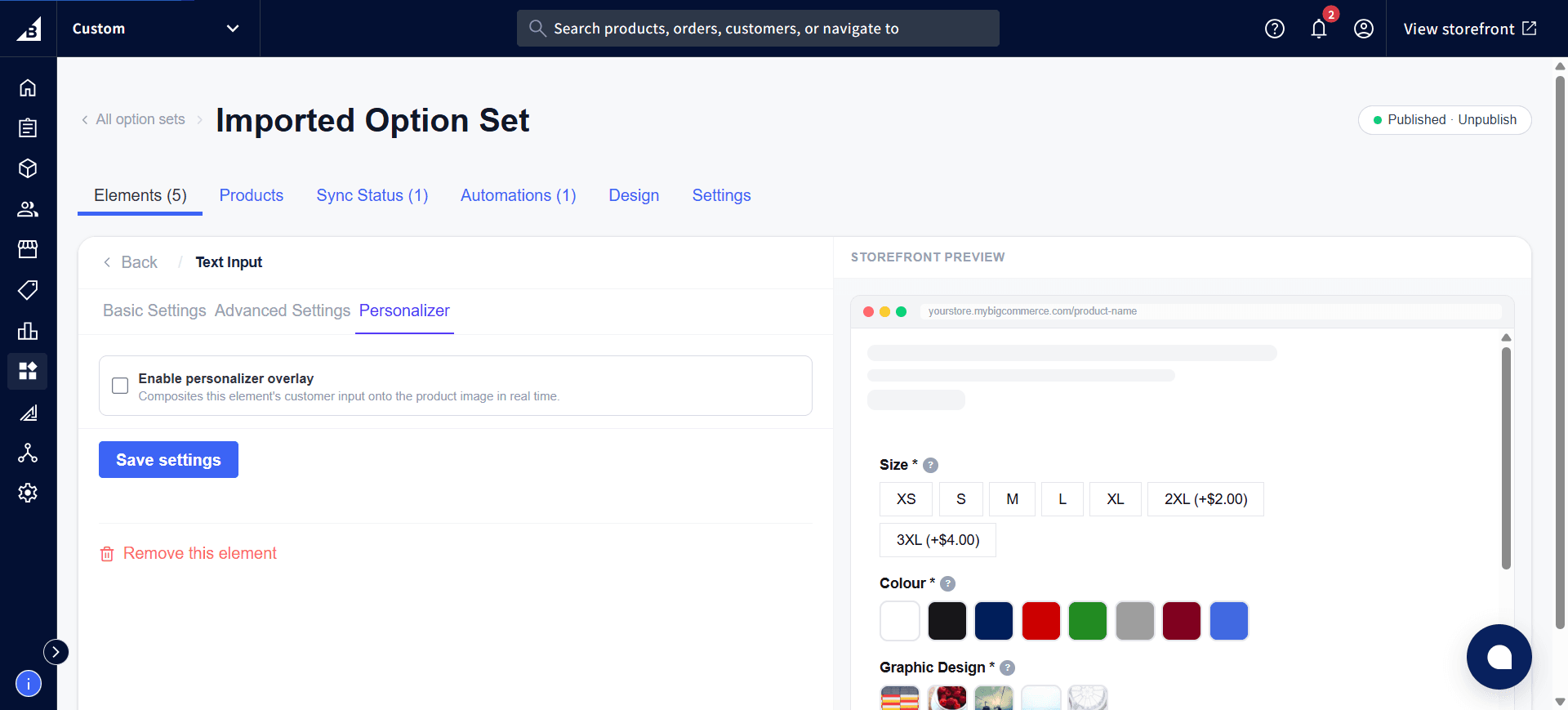Choose the royal blue colour swatch
Viewport: 1568px width, 710px height.
coord(1229,621)
